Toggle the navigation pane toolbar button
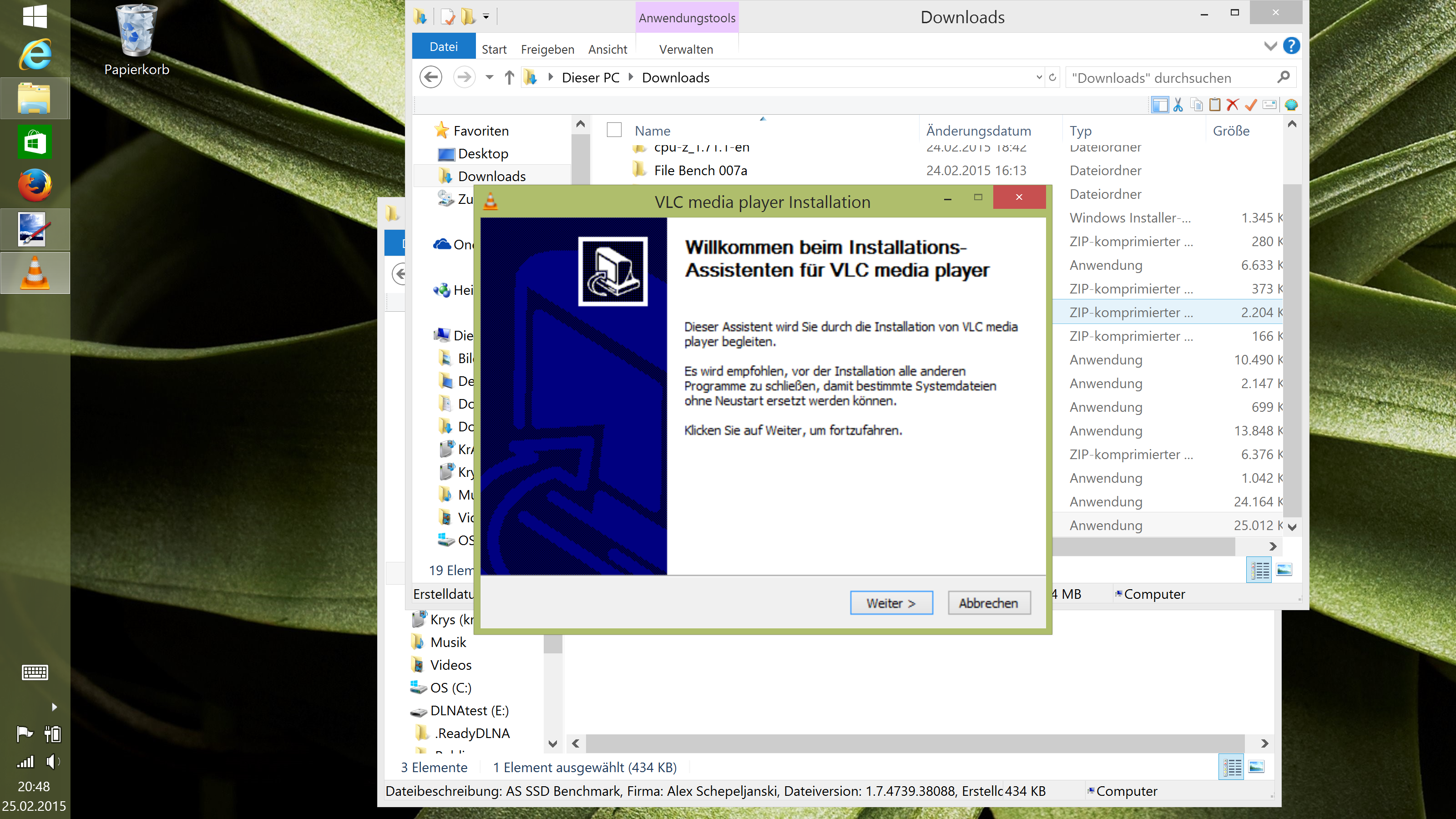This screenshot has width=1456, height=819. click(x=1159, y=105)
